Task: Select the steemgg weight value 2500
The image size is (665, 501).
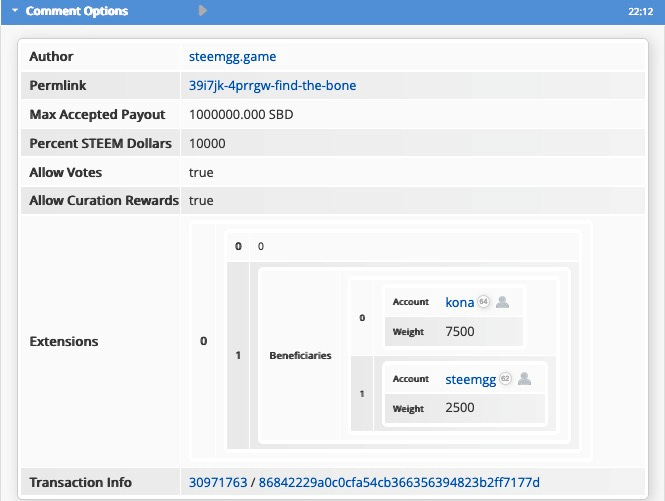Action: click(460, 408)
